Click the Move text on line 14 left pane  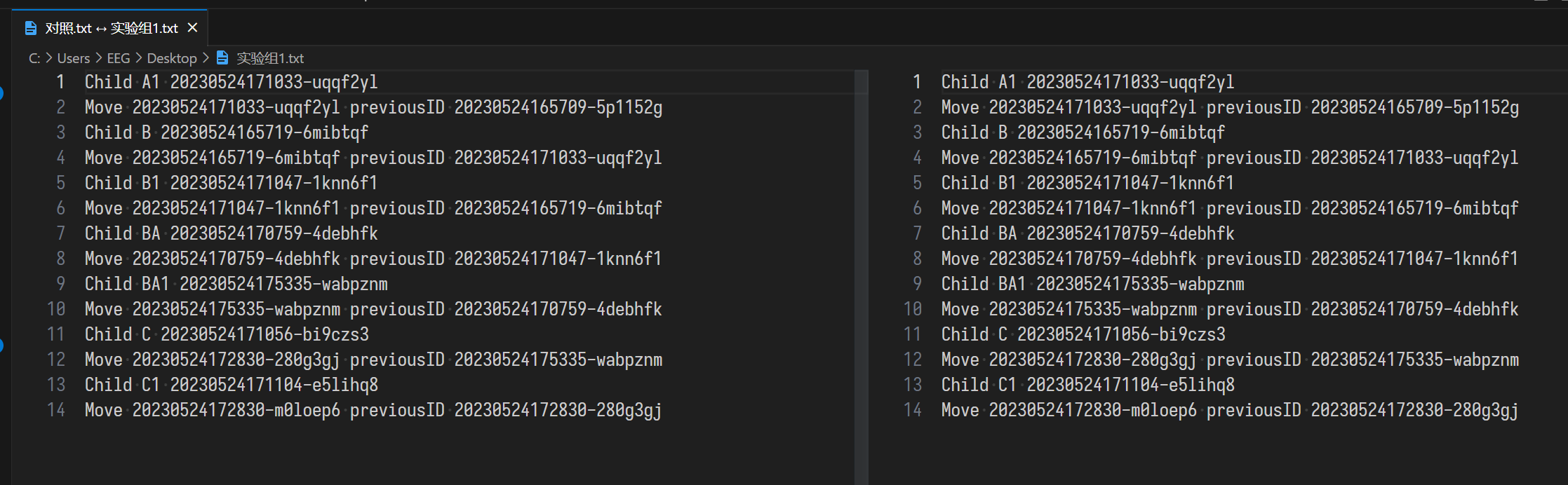point(103,409)
